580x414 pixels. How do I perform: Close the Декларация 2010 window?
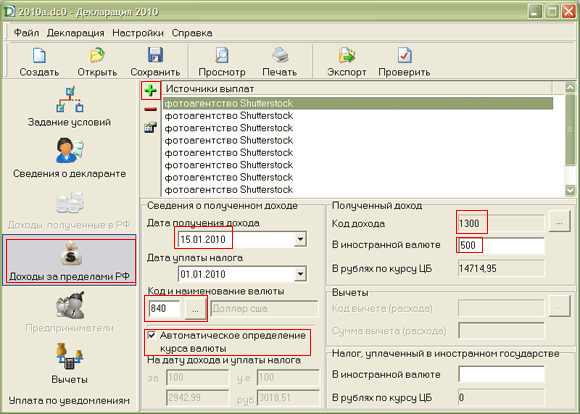[x=569, y=11]
